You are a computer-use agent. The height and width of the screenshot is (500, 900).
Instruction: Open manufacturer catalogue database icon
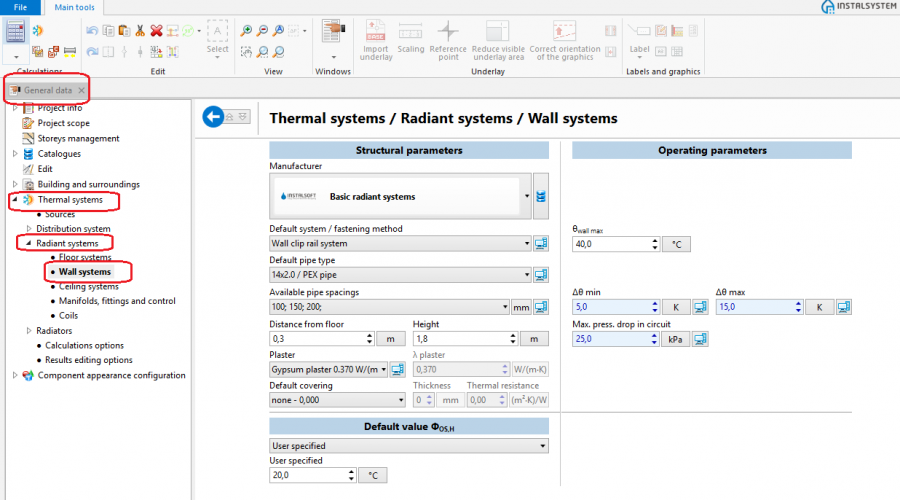point(541,197)
